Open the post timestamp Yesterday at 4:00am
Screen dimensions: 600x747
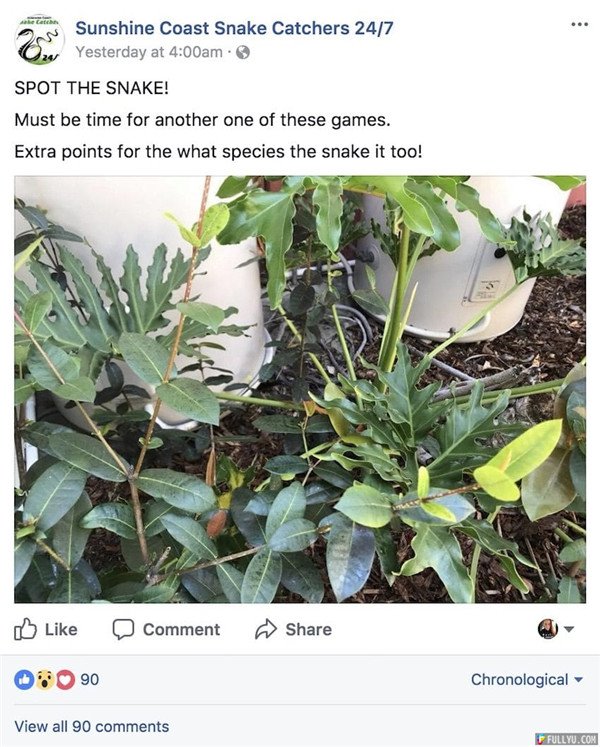[149, 52]
